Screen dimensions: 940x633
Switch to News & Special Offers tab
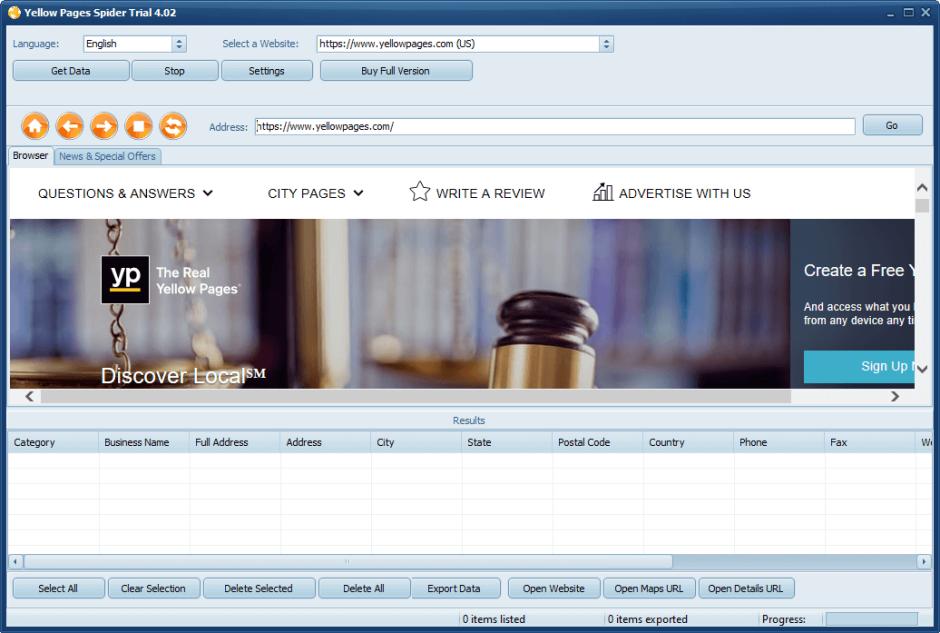click(107, 156)
